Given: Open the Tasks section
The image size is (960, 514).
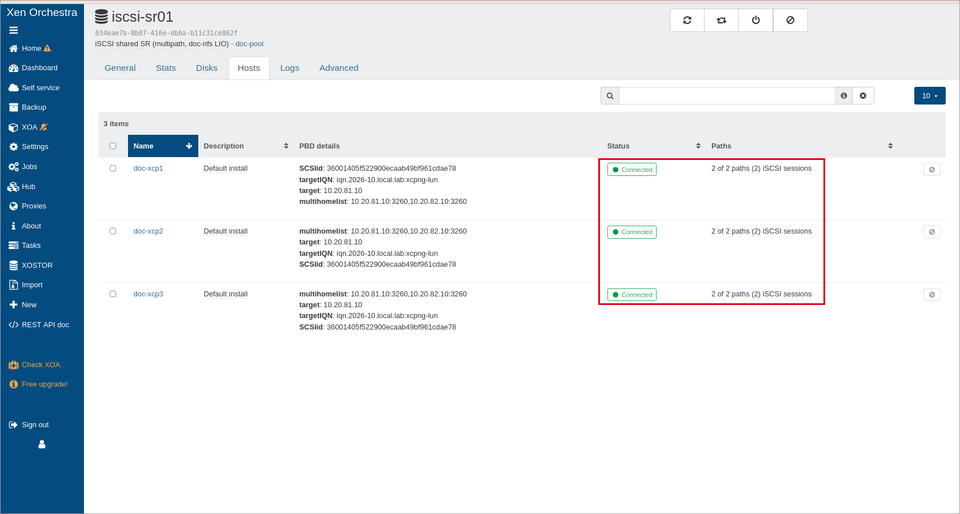Looking at the screenshot, I should [25, 245].
